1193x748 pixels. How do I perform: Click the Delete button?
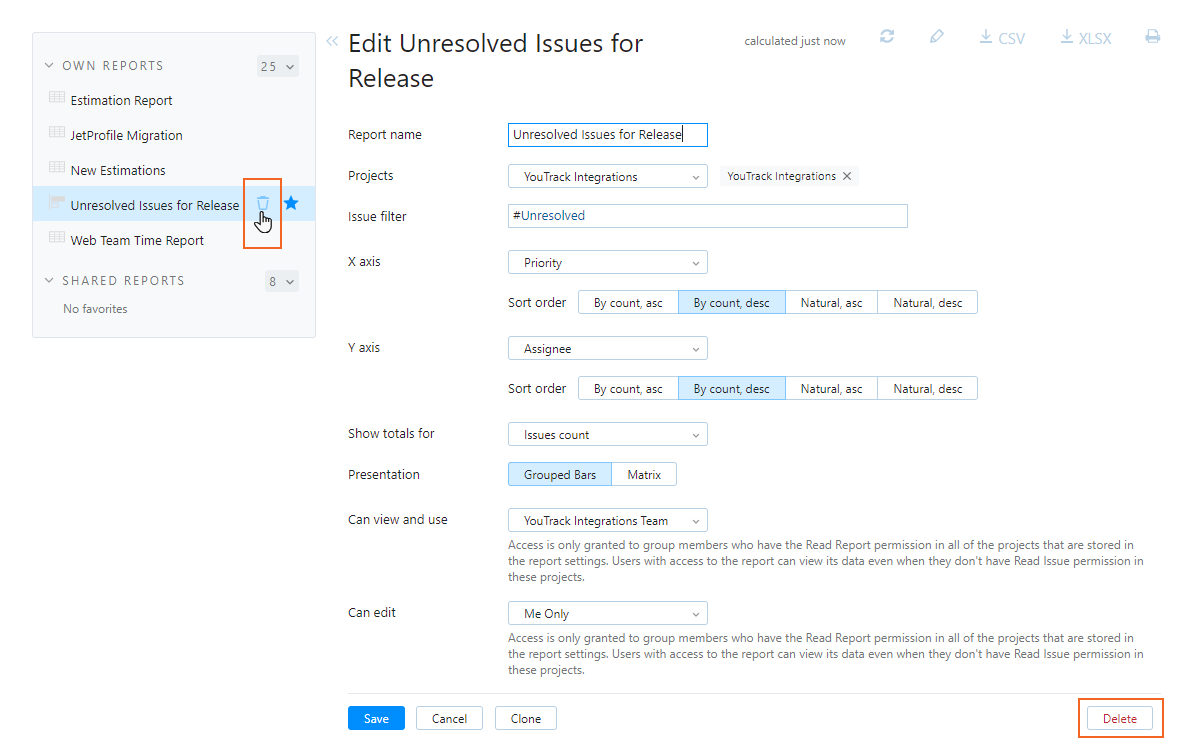click(x=1119, y=719)
